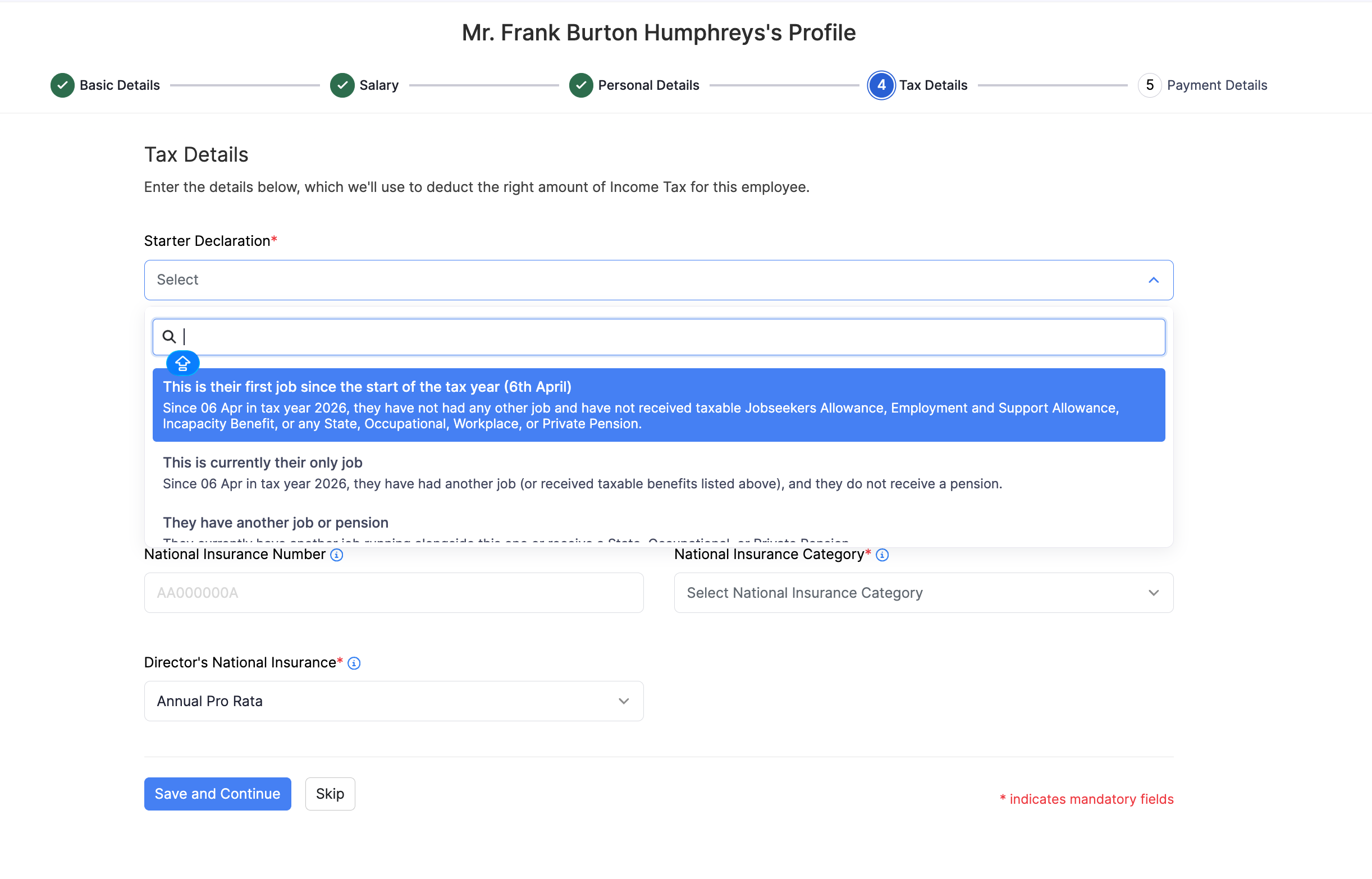Click the profile title 'Mr. Frank Burton Humphreys's Profile'
1372x879 pixels.
[658, 33]
